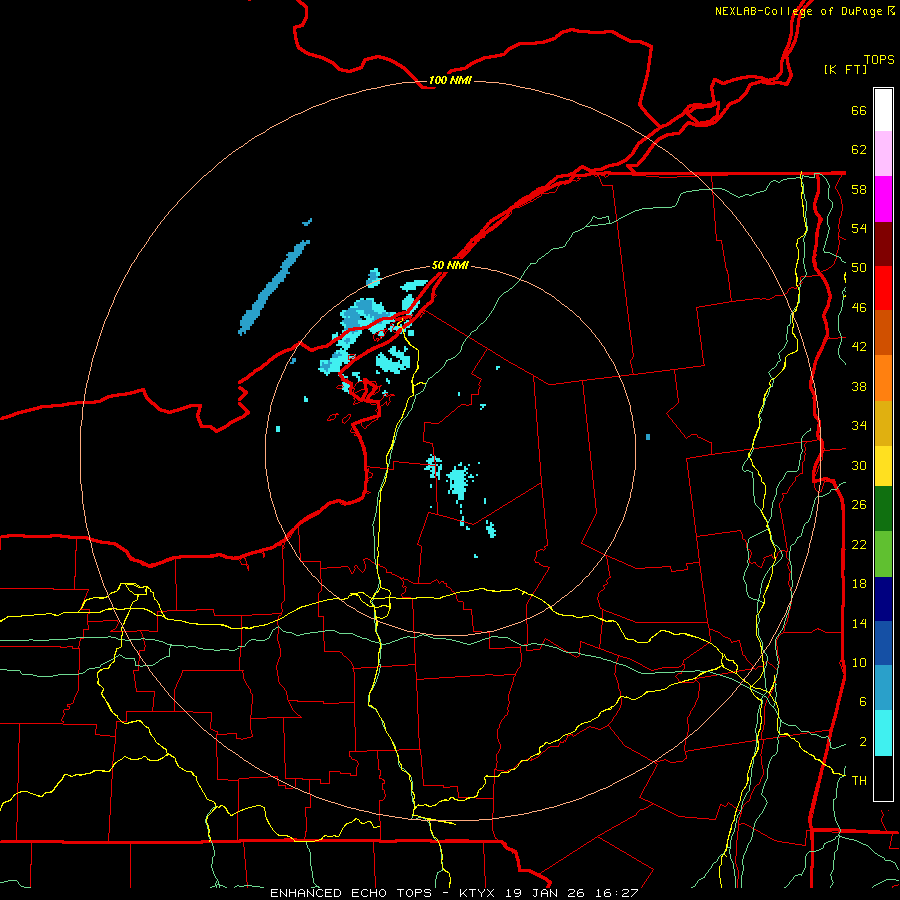Click the legend value "10"
900x900 pixels.
tap(859, 662)
